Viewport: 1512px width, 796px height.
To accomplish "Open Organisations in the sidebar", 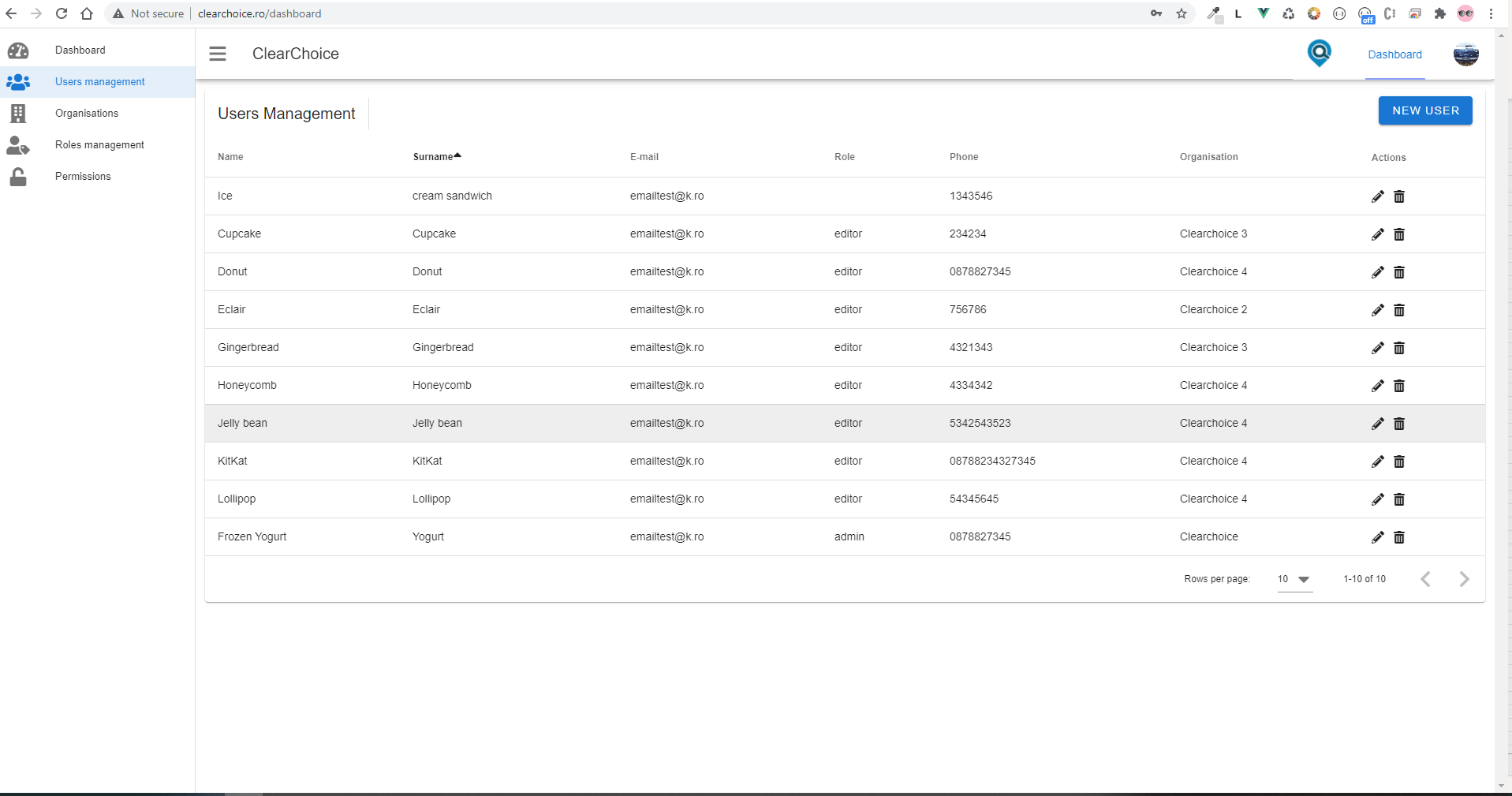I will 87,114.
